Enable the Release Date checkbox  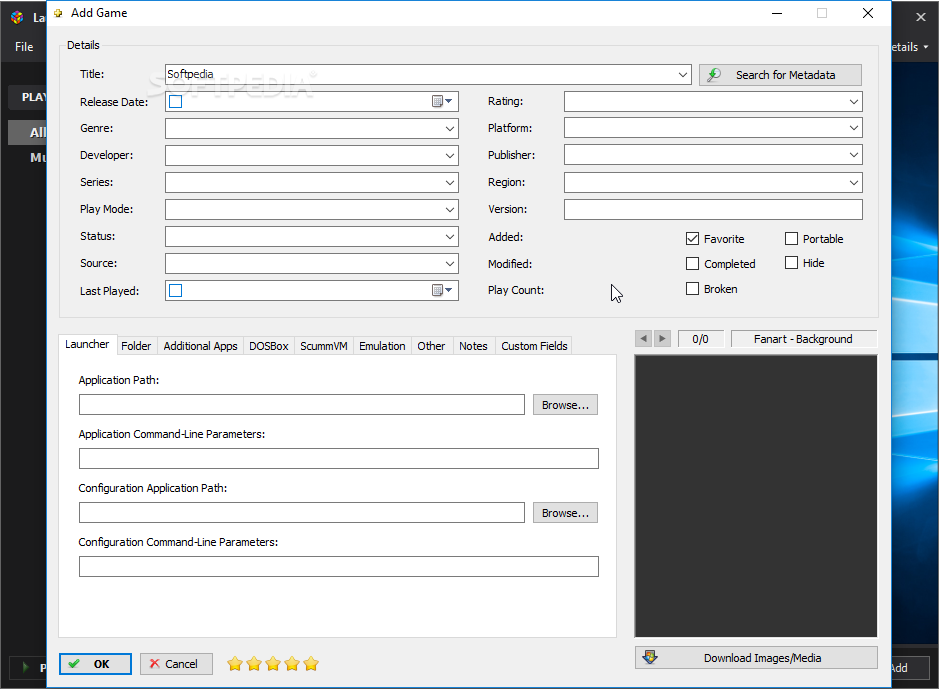pyautogui.click(x=175, y=102)
